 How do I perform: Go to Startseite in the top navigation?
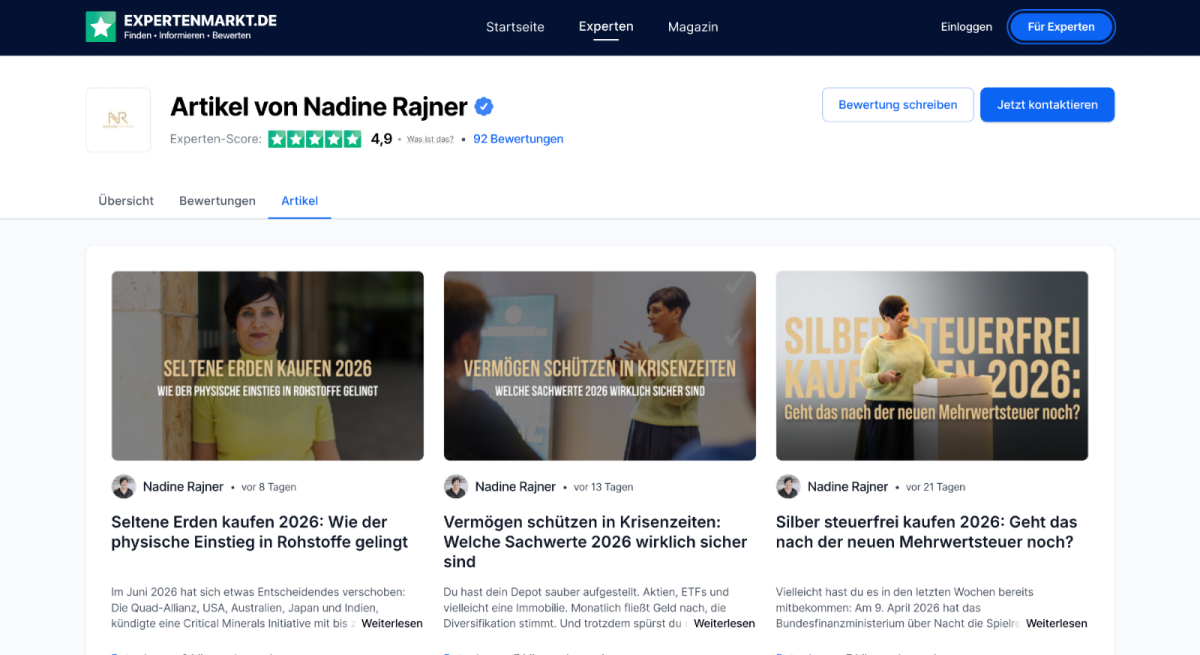coord(515,27)
